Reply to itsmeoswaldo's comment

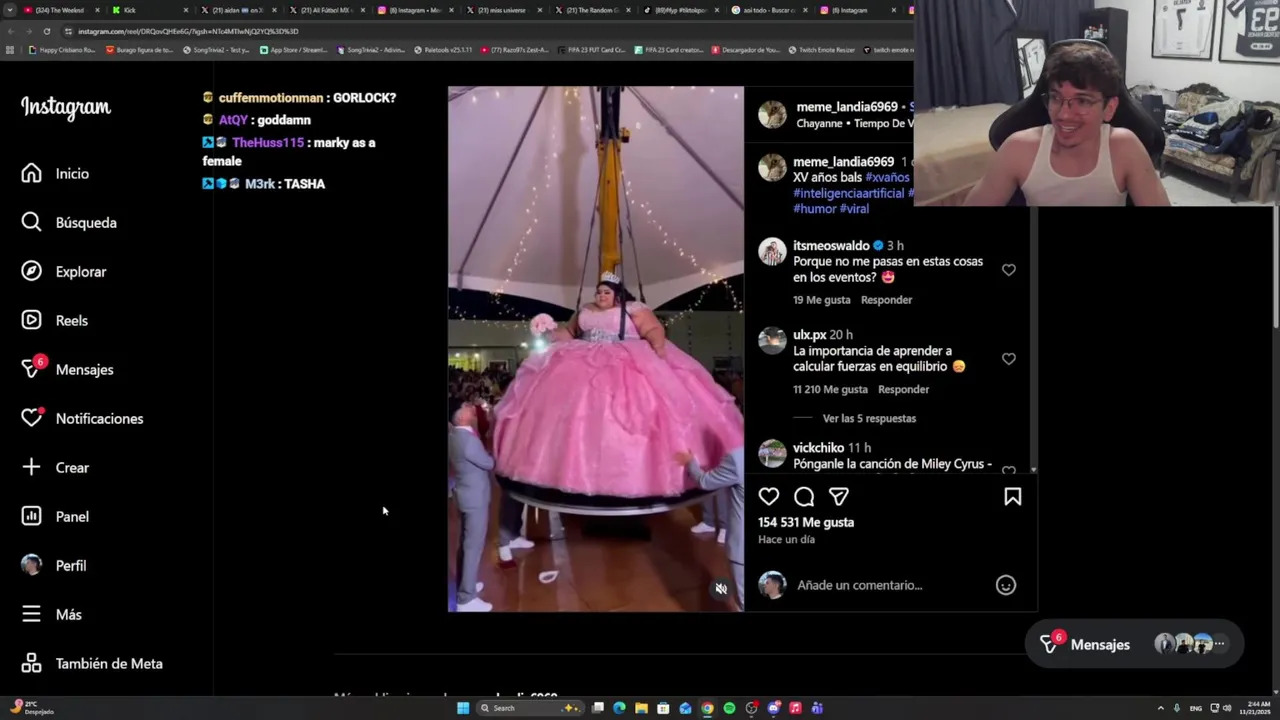point(886,300)
